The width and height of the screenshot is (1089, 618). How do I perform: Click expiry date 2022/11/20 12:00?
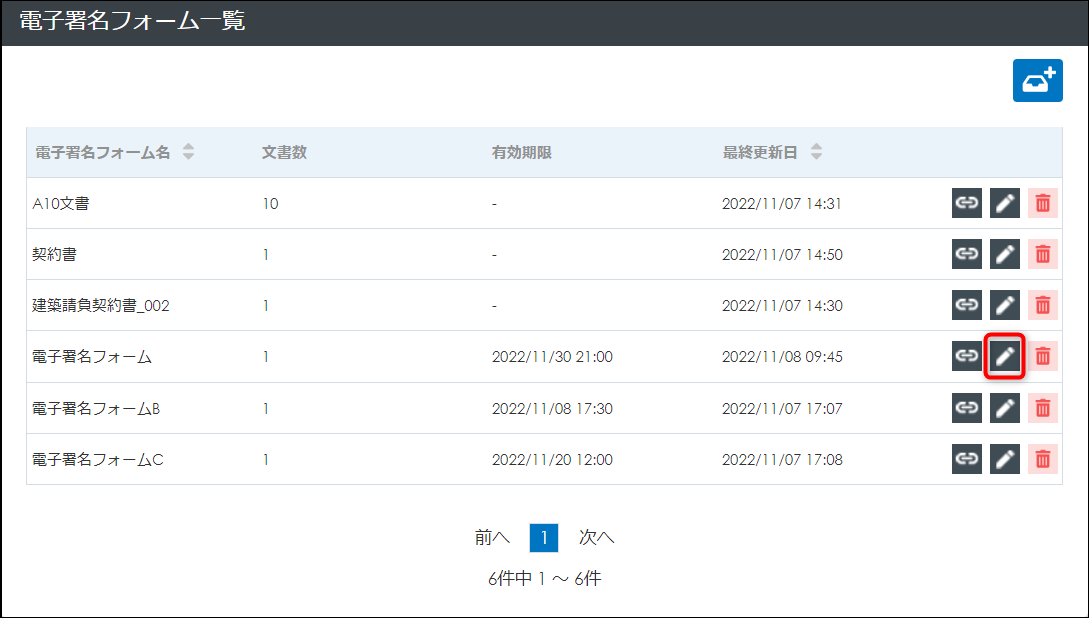tap(552, 460)
